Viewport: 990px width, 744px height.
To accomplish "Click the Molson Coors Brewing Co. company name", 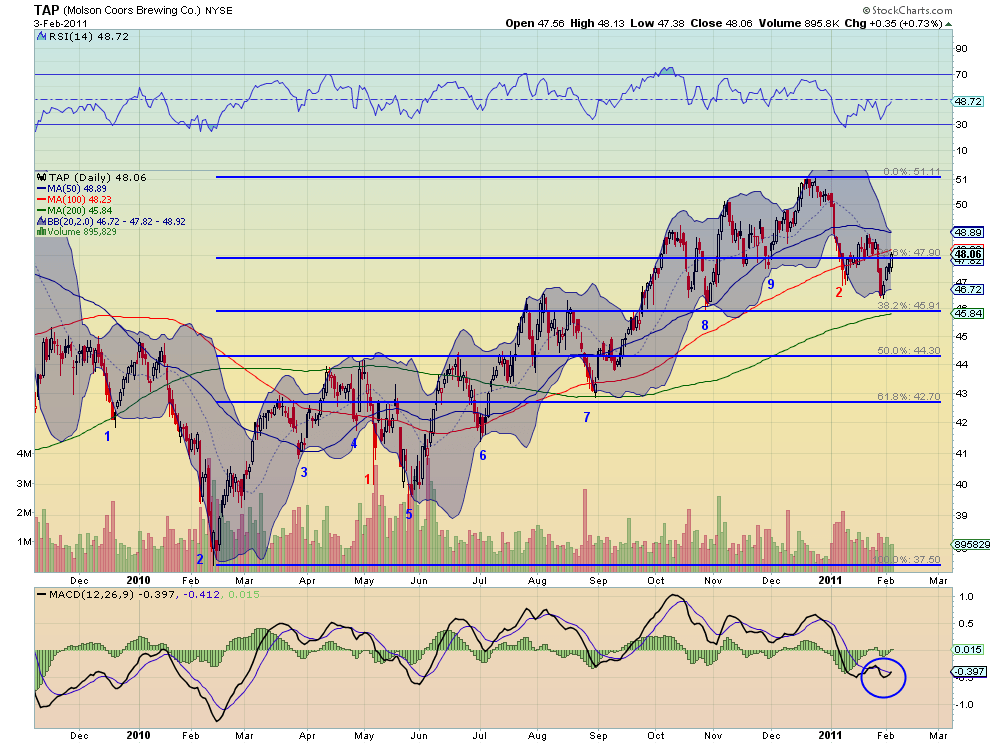I will click(x=133, y=11).
